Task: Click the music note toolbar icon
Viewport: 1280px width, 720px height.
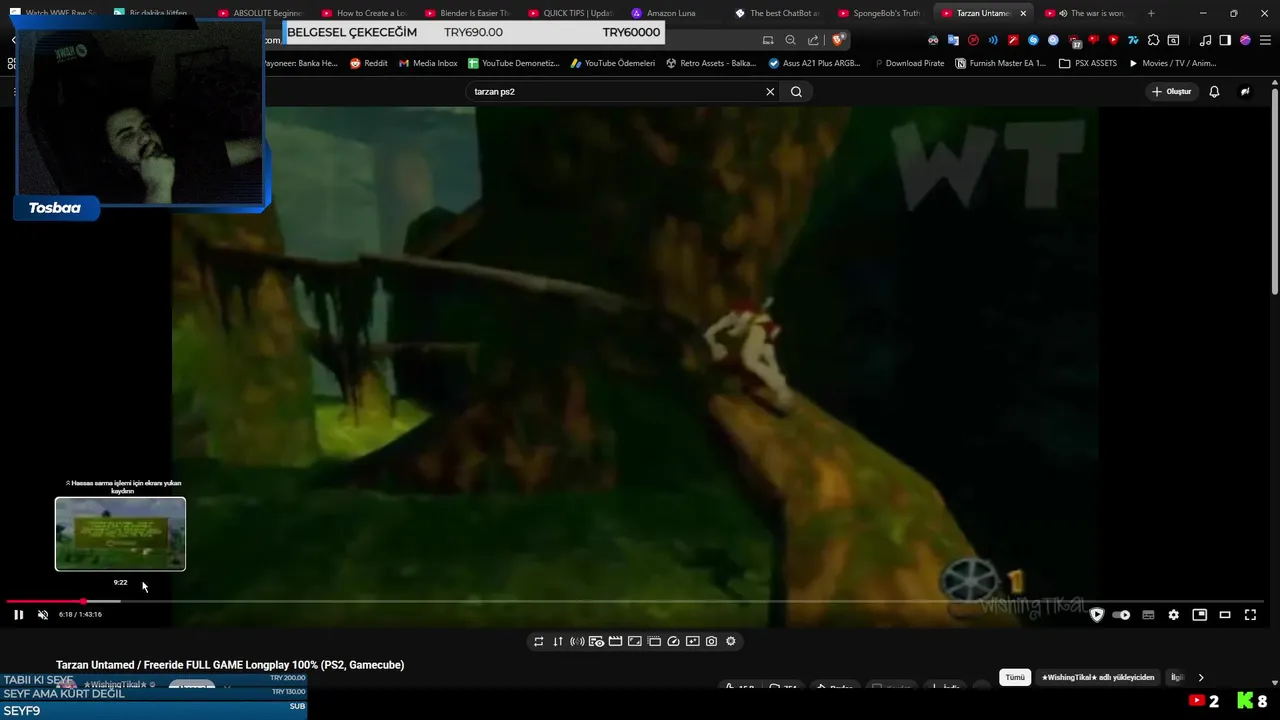Action: point(1205,40)
